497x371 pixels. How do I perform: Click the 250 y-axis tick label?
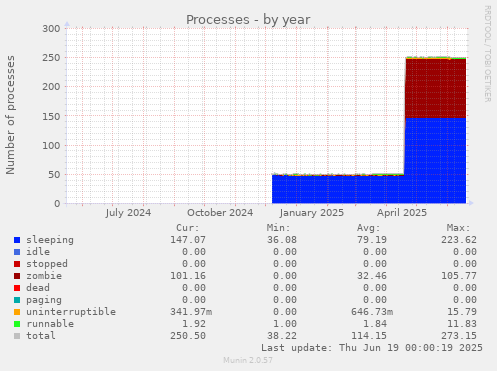point(51,58)
